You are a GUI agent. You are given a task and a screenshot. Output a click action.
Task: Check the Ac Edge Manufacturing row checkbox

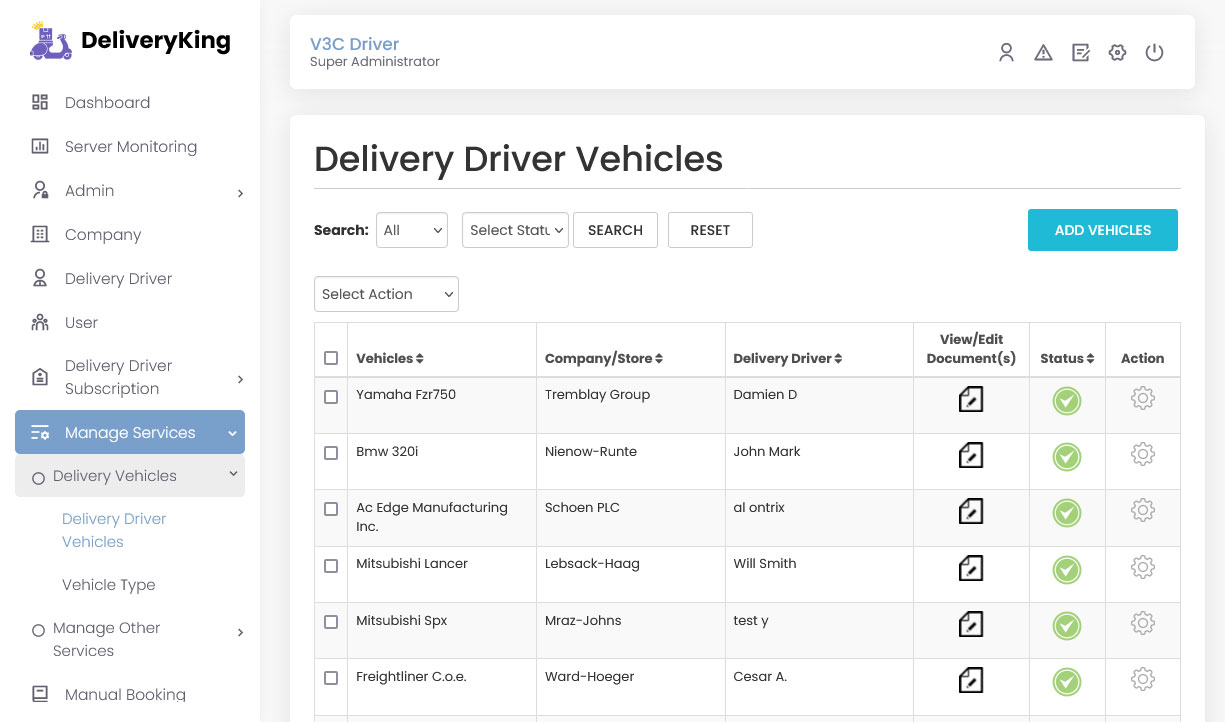[331, 509]
